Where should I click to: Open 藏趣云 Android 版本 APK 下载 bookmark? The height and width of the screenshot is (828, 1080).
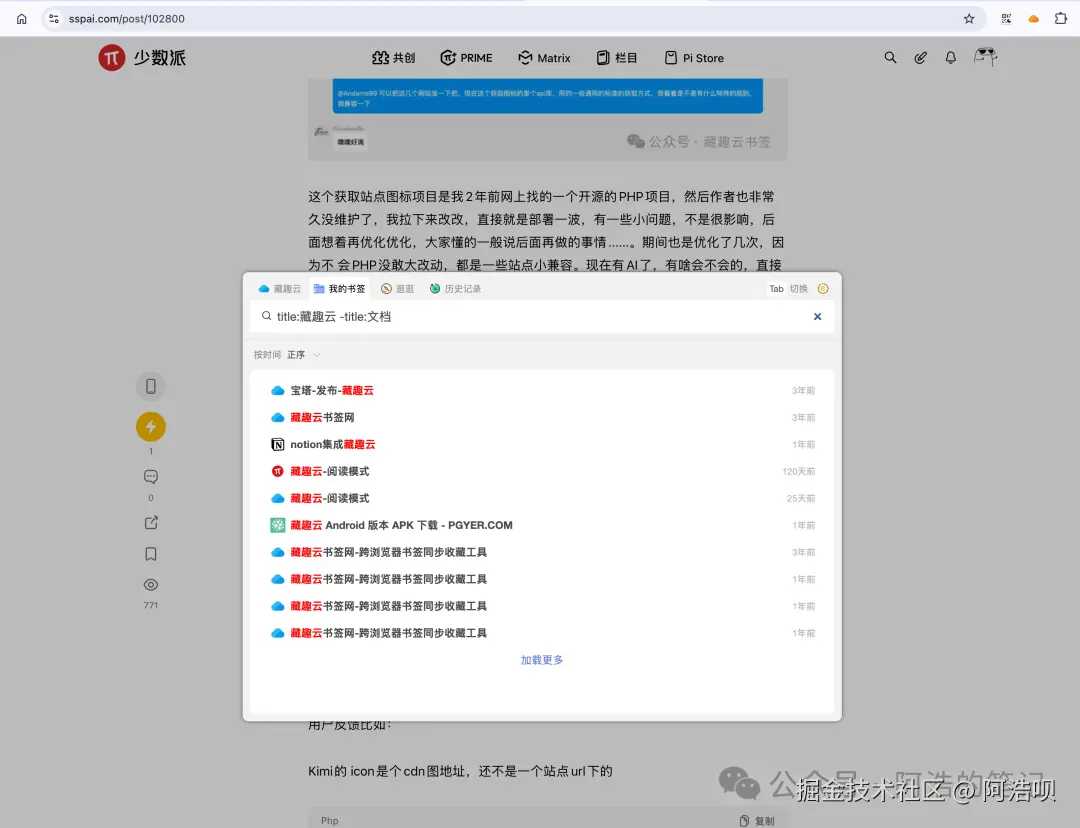click(x=542, y=525)
